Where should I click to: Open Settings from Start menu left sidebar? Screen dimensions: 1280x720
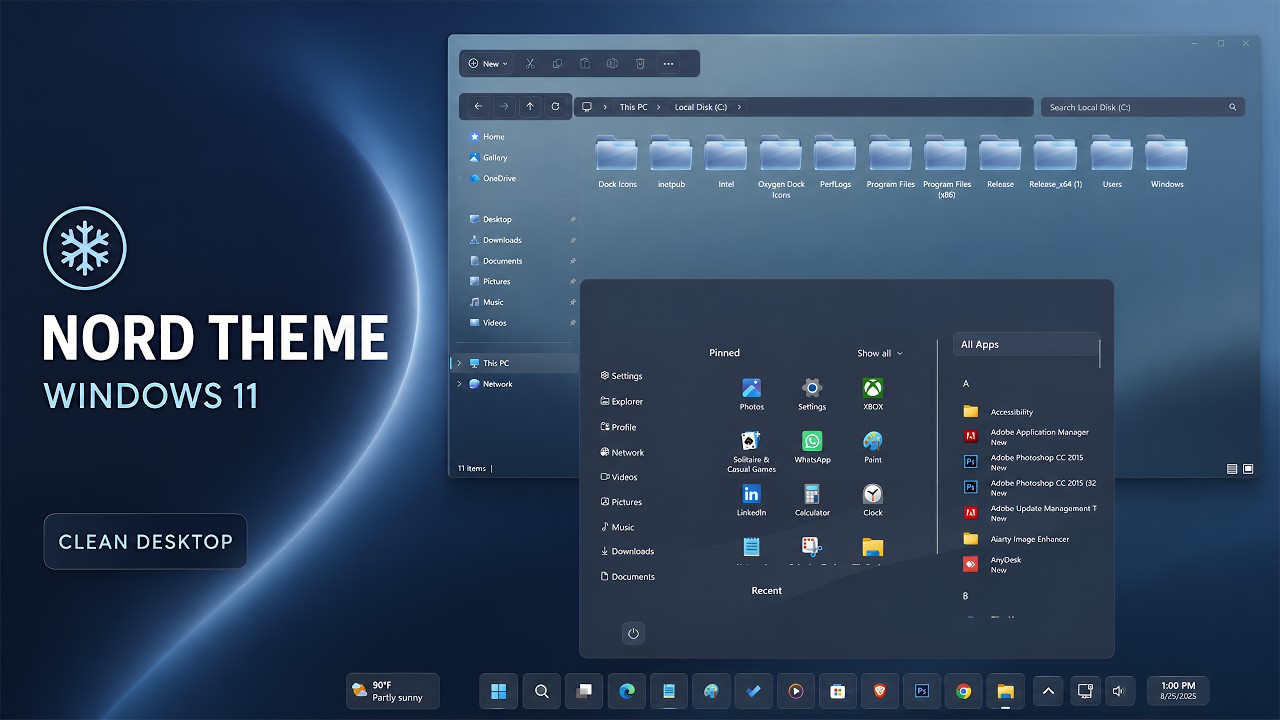621,376
